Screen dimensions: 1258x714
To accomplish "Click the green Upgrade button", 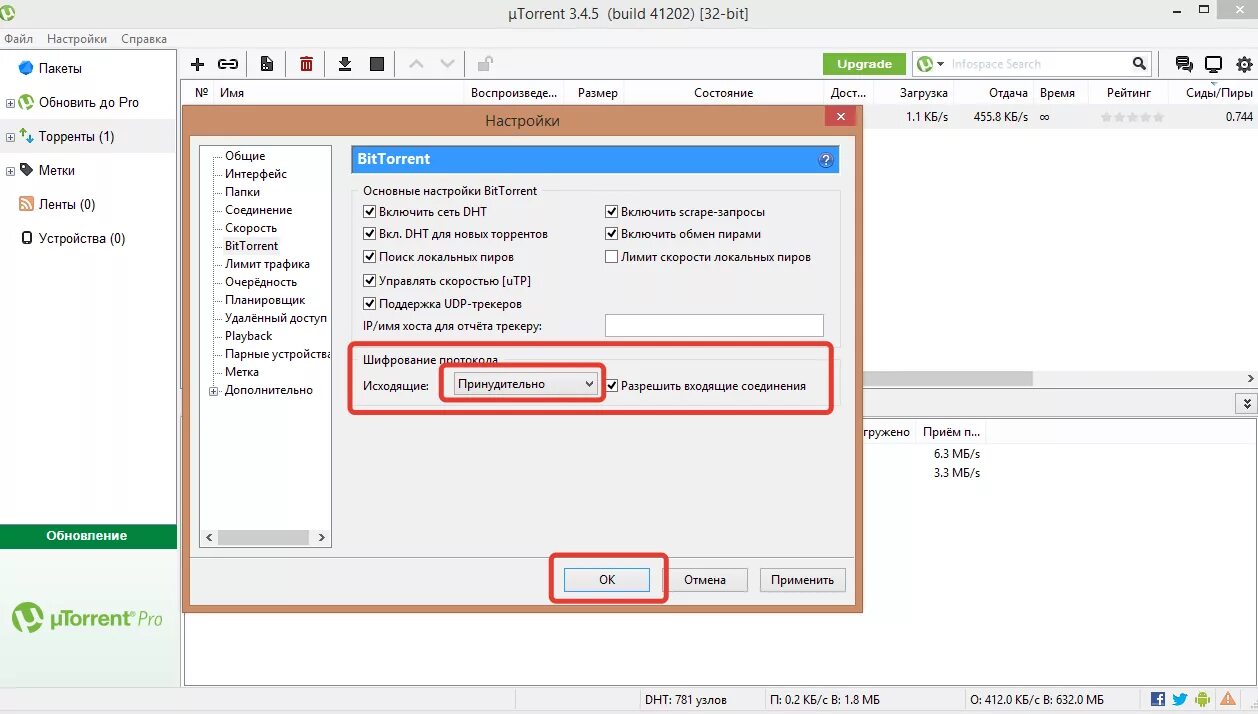I will (864, 64).
